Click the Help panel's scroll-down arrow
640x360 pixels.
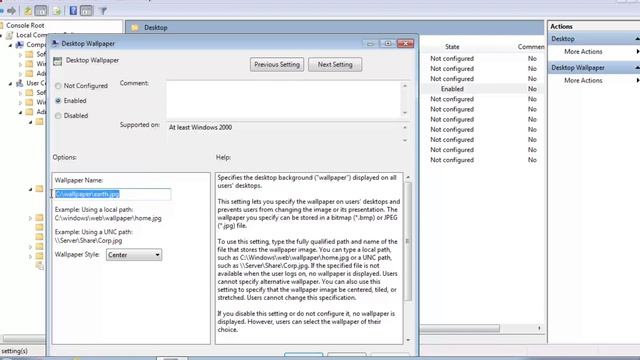[408, 340]
